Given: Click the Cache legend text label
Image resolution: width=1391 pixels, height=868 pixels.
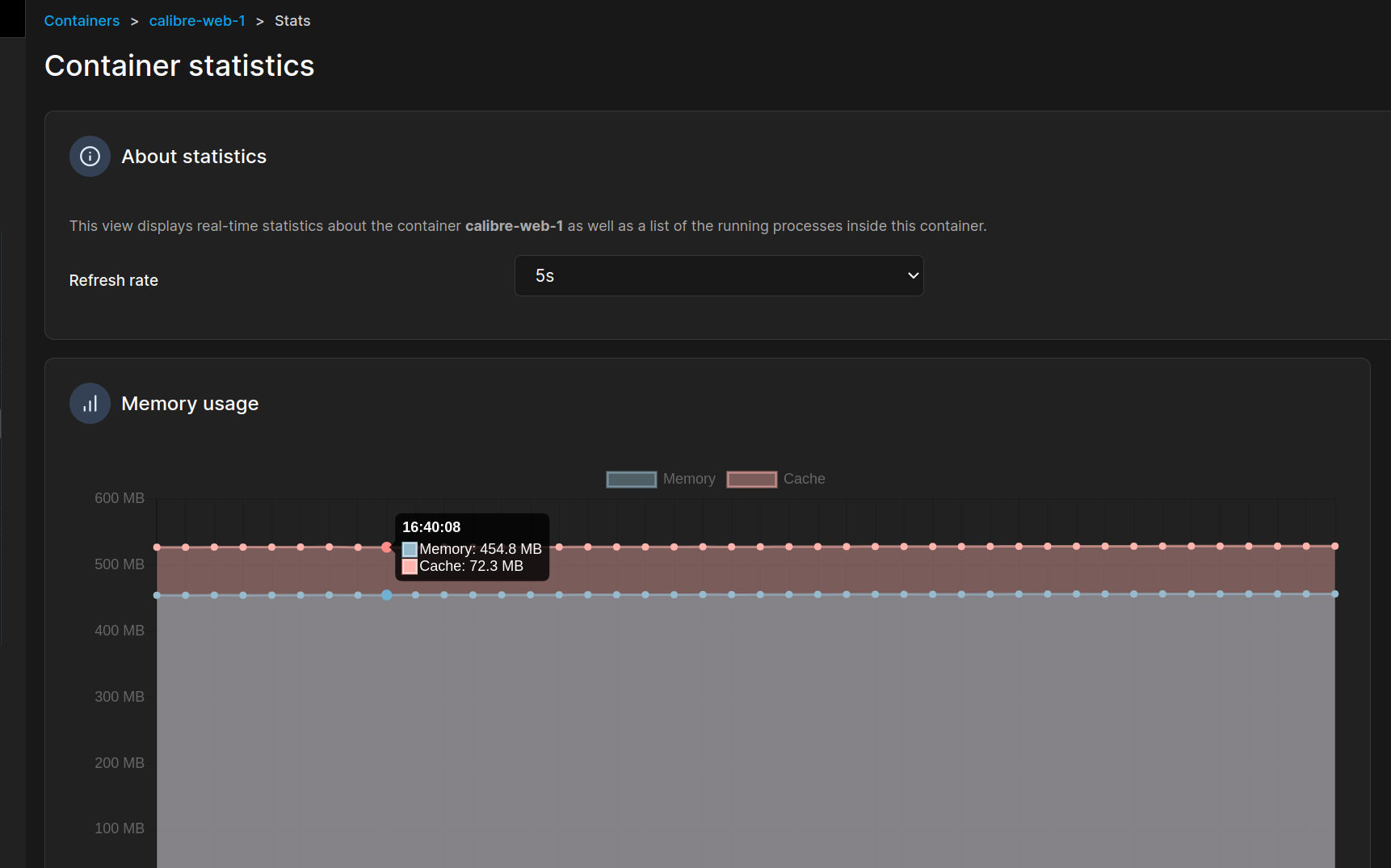Looking at the screenshot, I should click(804, 479).
